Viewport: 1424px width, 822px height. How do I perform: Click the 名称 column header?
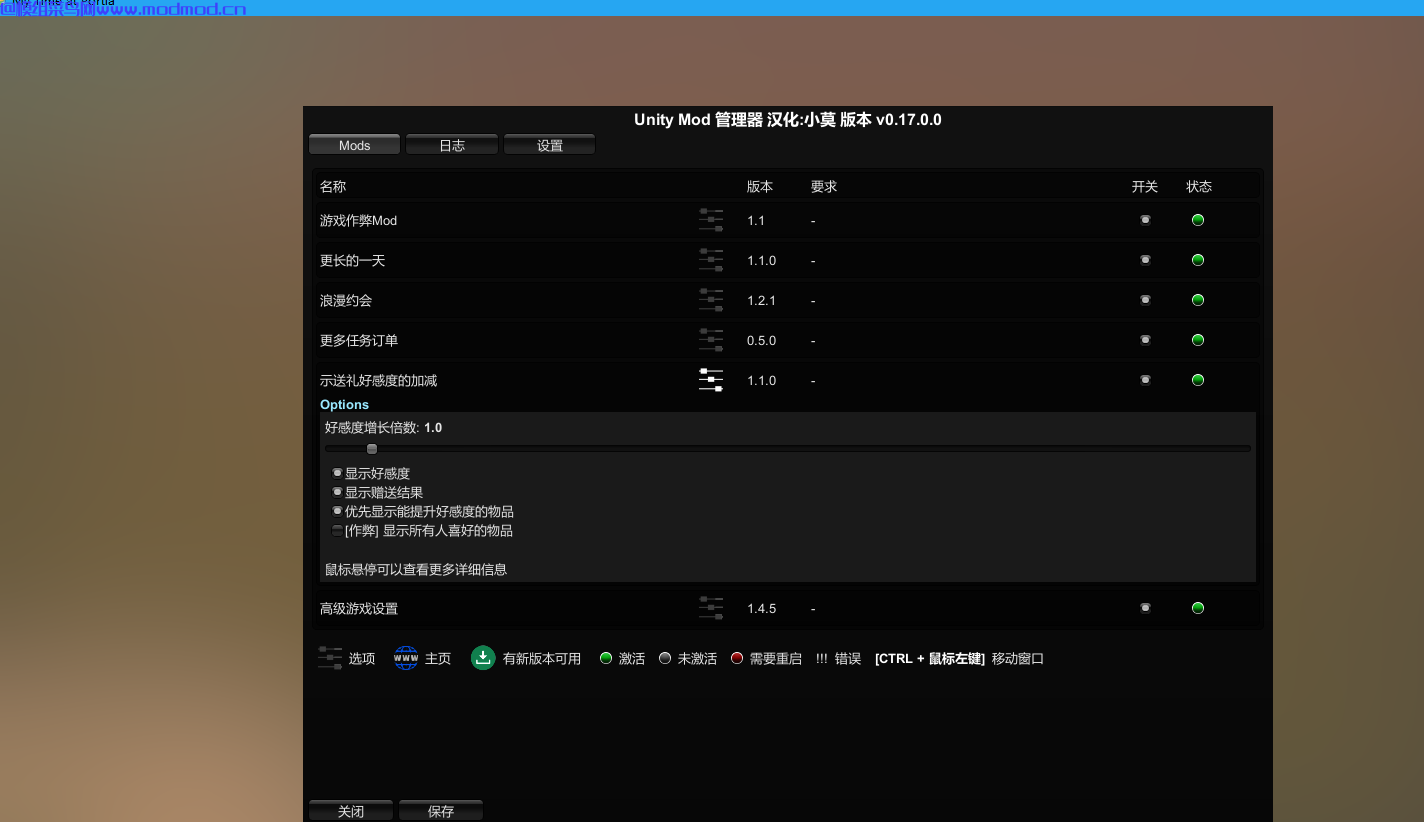click(331, 186)
